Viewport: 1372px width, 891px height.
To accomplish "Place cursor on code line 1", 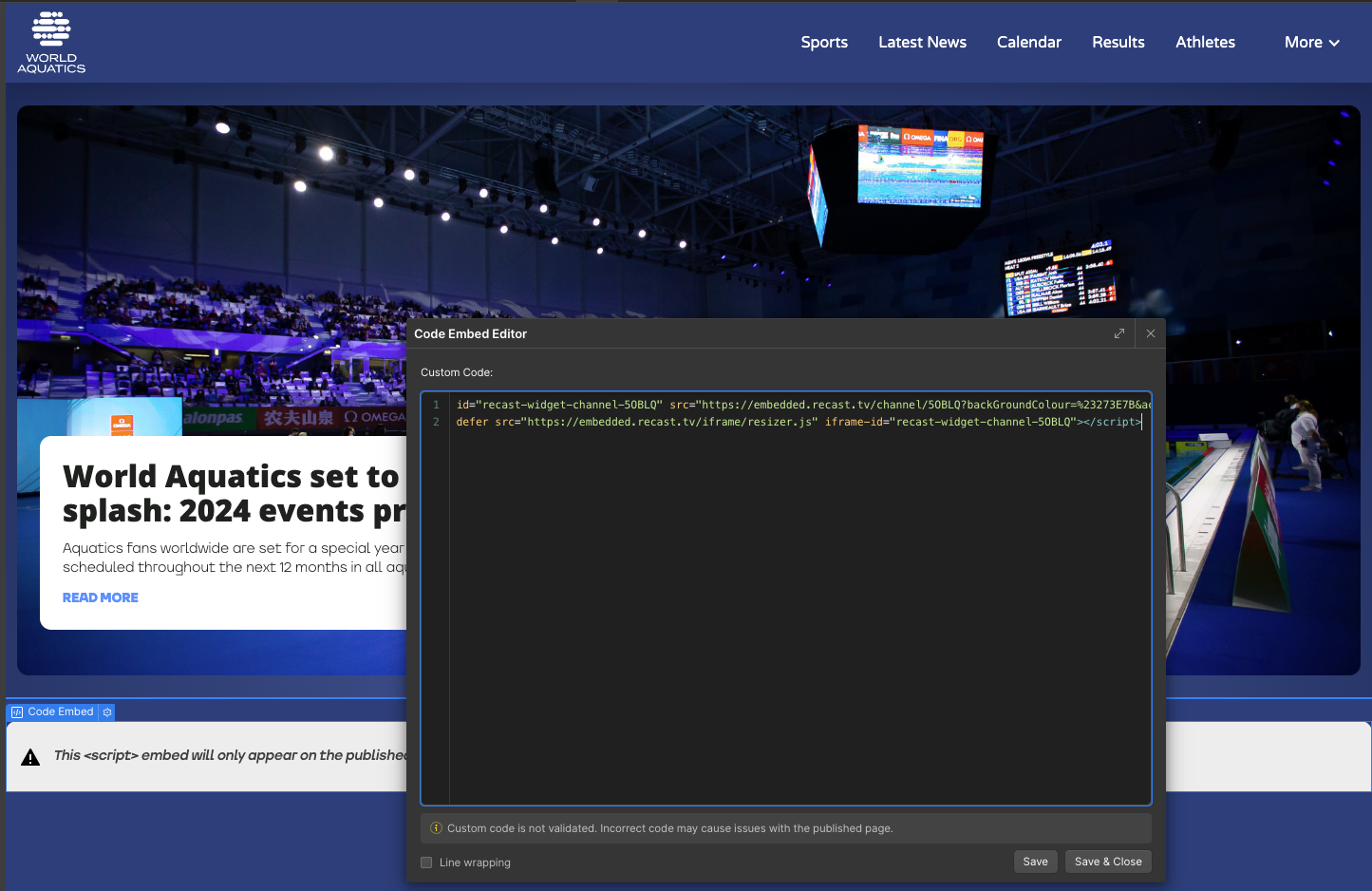I will (802, 405).
